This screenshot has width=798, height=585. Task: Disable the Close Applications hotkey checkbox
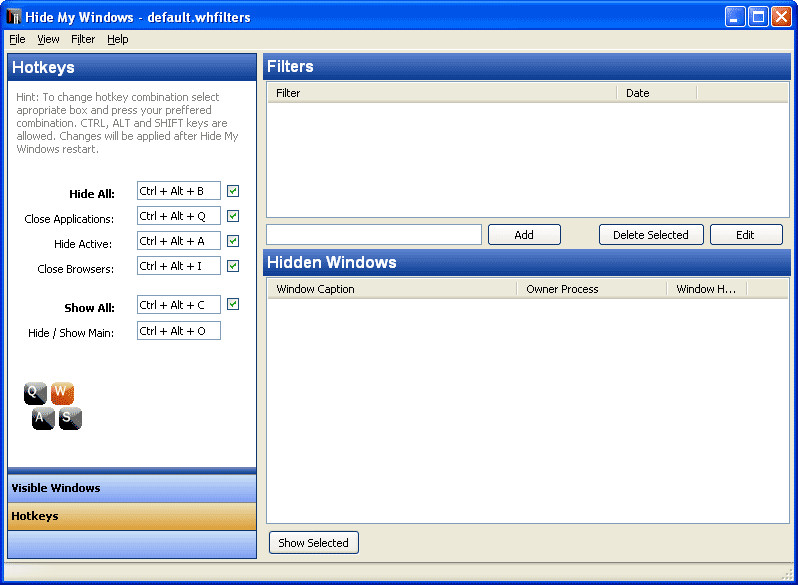click(x=233, y=216)
